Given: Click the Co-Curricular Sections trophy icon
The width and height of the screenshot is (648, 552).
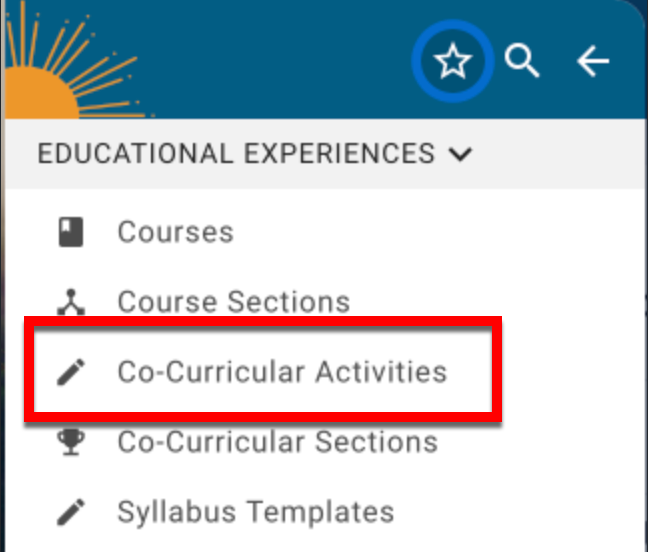Looking at the screenshot, I should (x=70, y=443).
